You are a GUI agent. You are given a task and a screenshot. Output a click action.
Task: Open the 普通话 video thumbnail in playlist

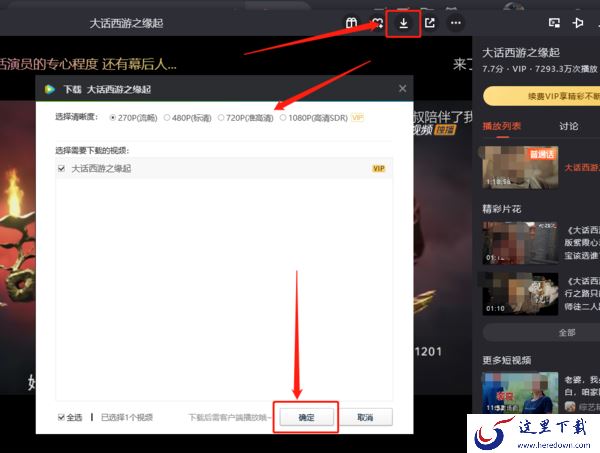520,167
